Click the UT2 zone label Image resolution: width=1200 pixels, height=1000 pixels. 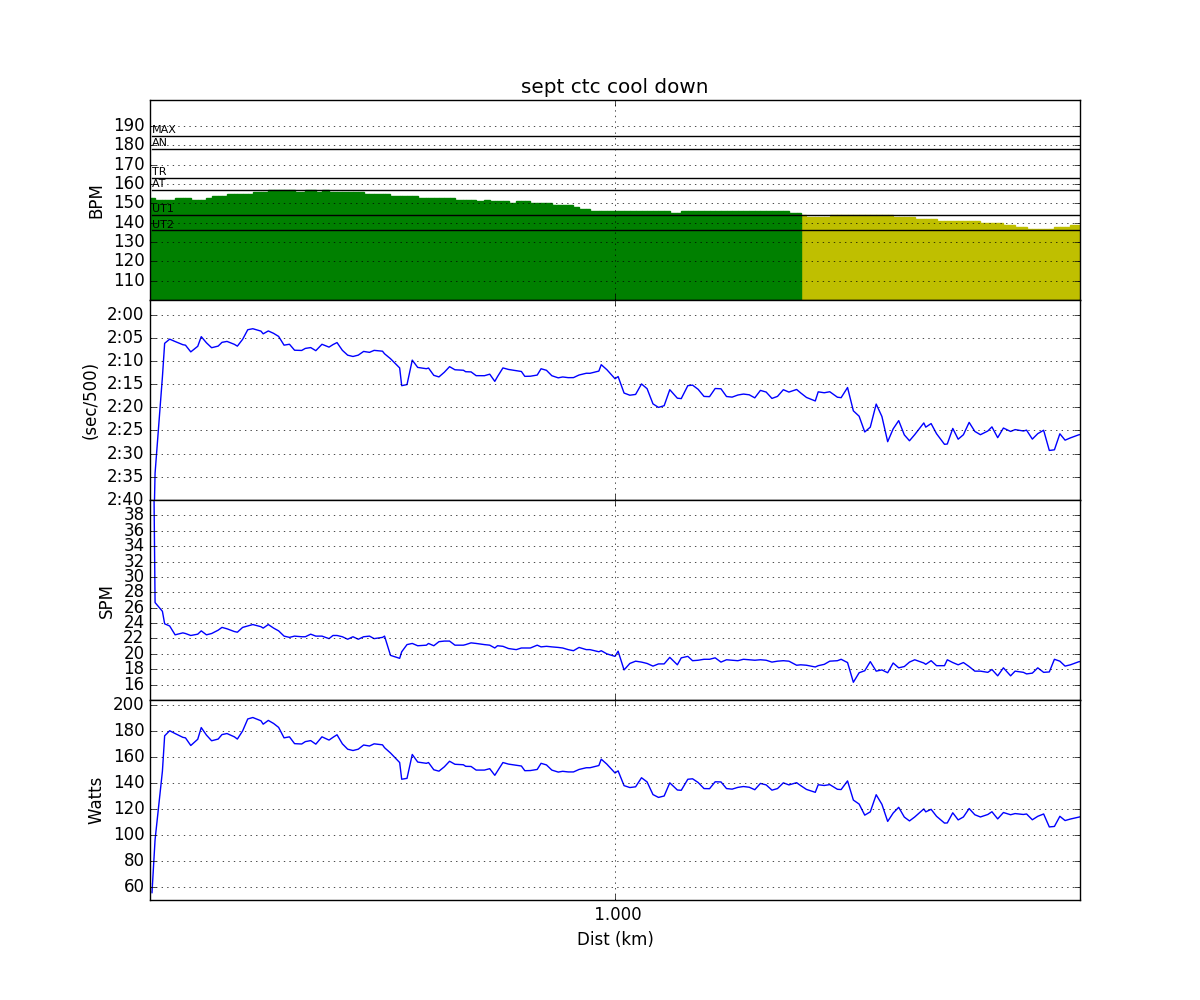click(x=162, y=225)
